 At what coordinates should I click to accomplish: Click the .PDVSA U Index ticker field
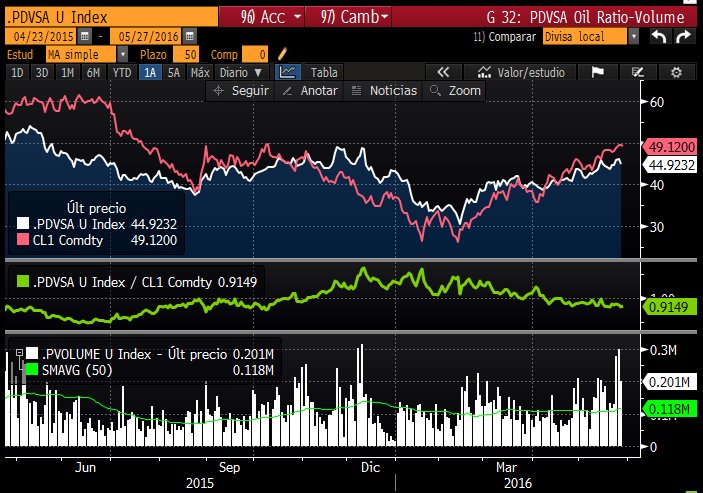(111, 17)
